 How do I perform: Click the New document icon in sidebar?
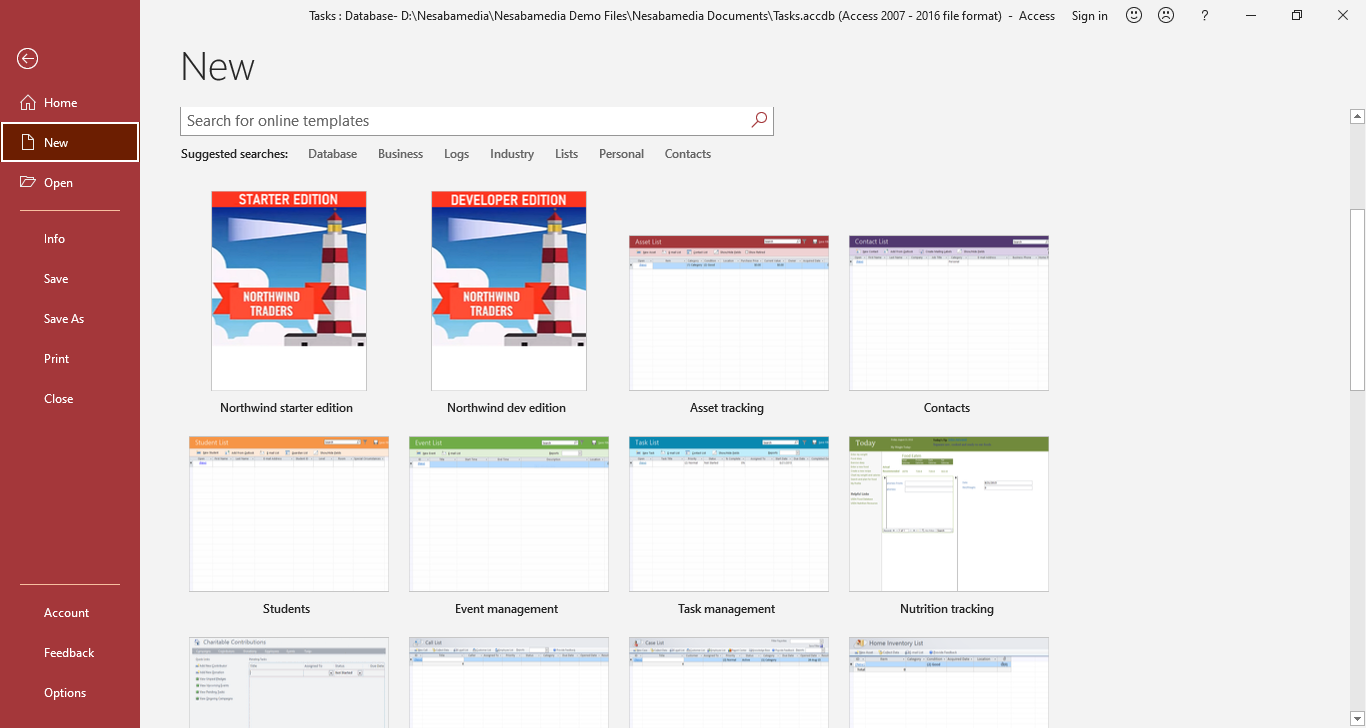(28, 143)
